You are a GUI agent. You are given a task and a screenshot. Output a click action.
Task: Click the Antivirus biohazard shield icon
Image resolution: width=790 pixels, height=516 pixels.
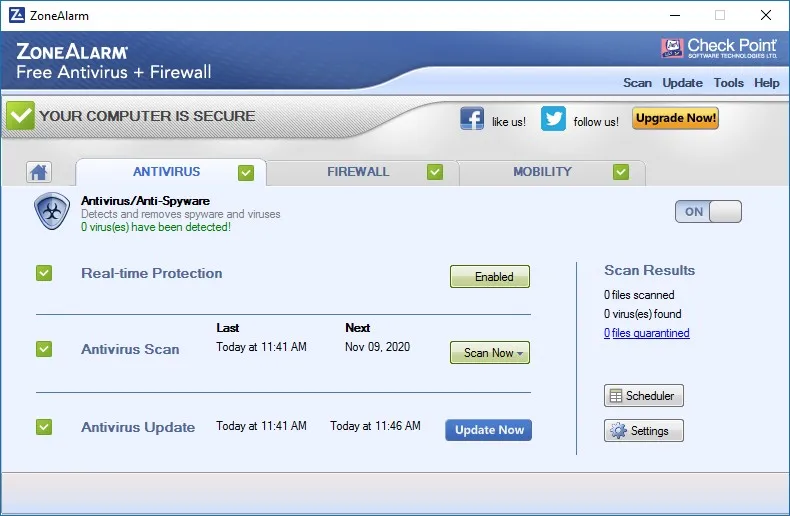click(52, 211)
